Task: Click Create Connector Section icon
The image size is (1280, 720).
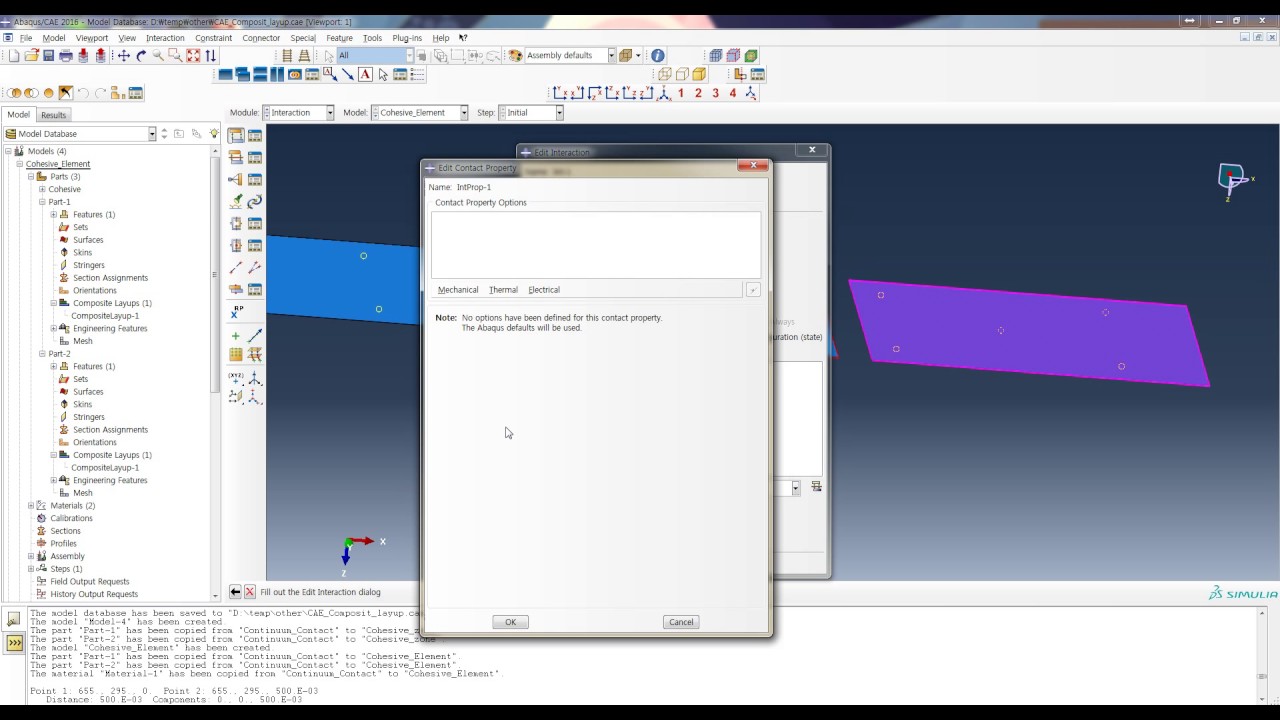Action: pyautogui.click(x=236, y=223)
